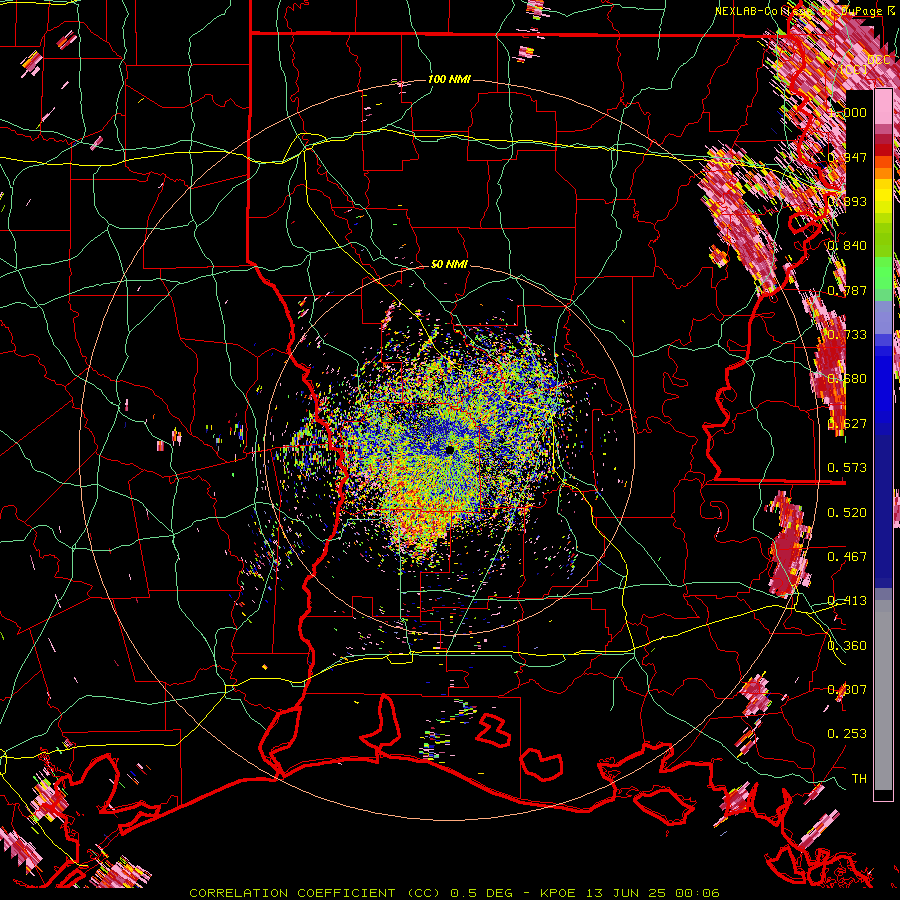Click the TH legend label
Viewport: 900px width, 900px height.
859,779
